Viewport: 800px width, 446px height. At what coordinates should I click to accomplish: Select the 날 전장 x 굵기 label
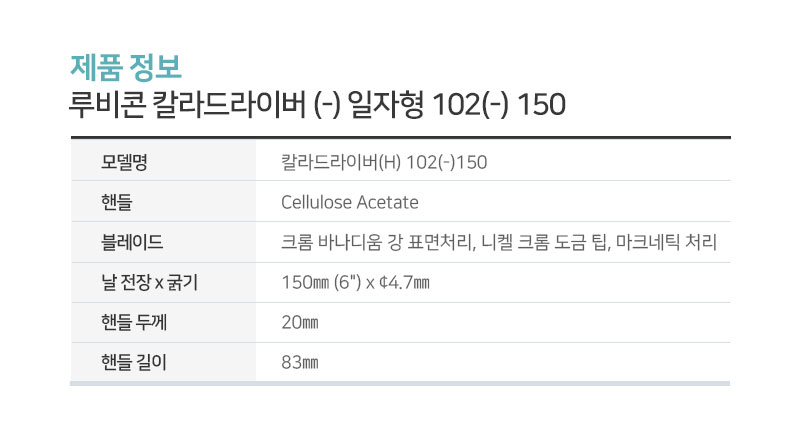149,282
